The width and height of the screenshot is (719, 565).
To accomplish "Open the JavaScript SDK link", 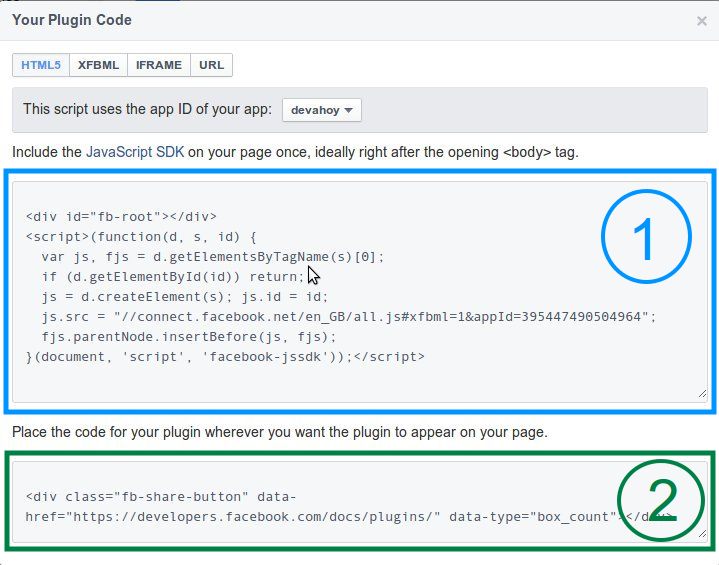I will tap(135, 152).
